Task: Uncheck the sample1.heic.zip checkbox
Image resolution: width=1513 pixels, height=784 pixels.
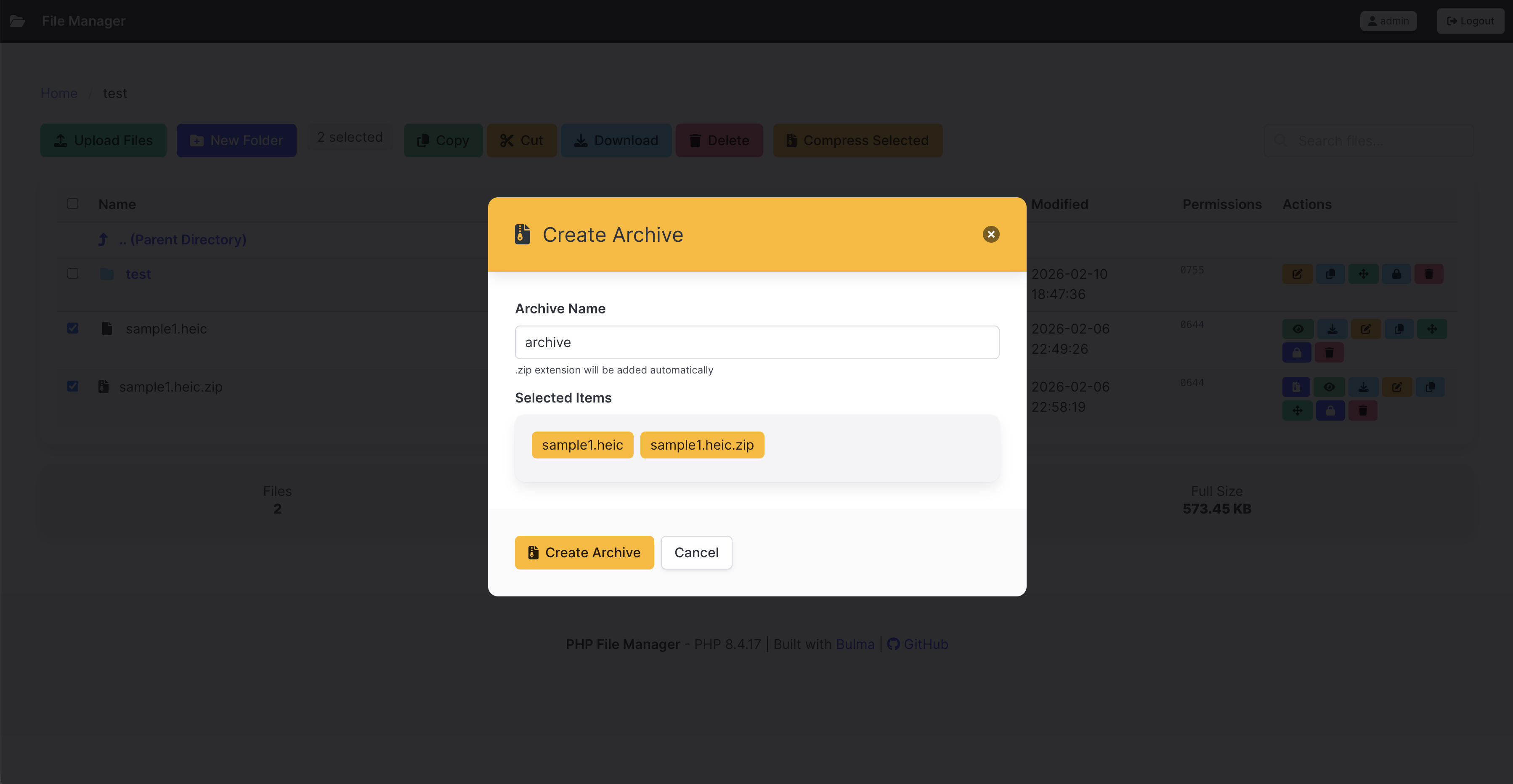Action: (x=73, y=387)
